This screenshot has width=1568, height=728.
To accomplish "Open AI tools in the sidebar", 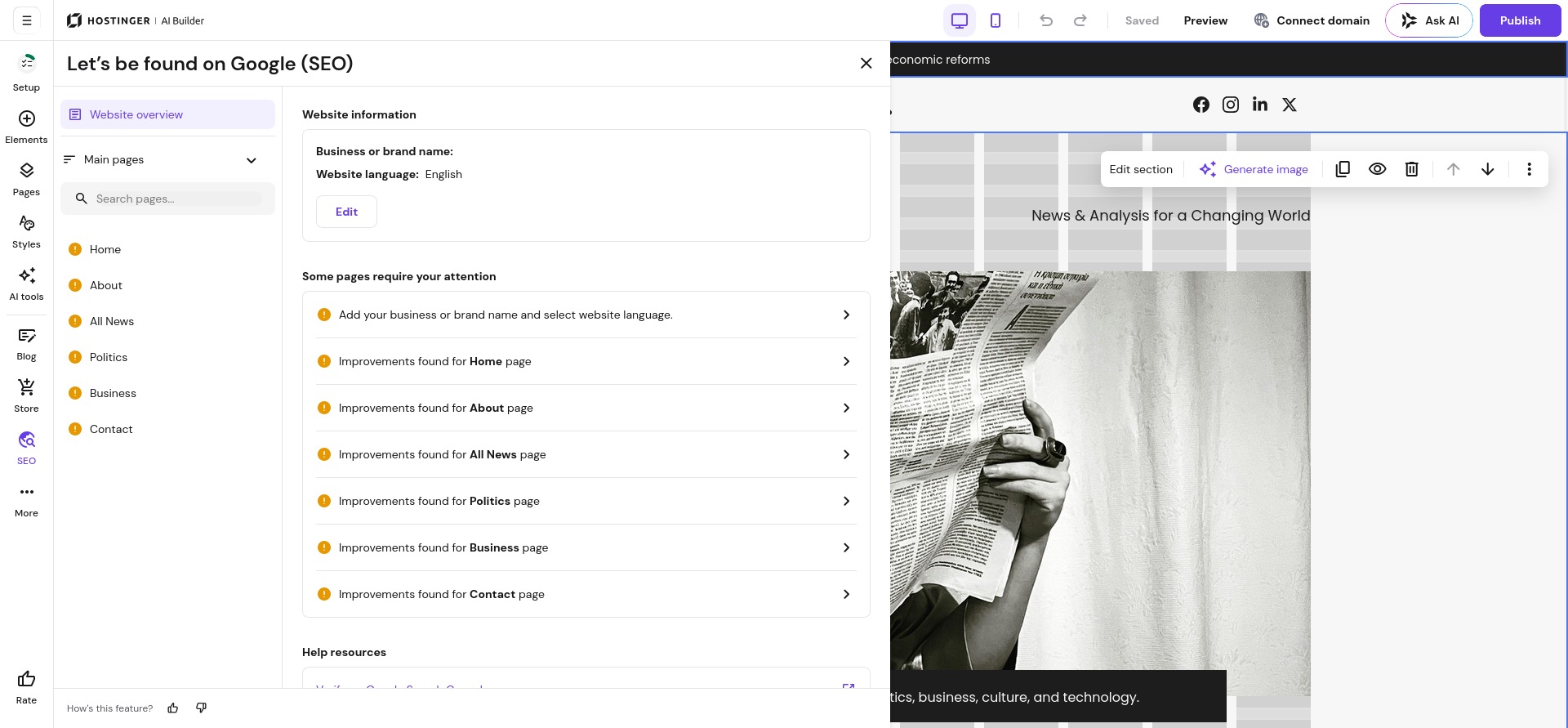I will (26, 284).
